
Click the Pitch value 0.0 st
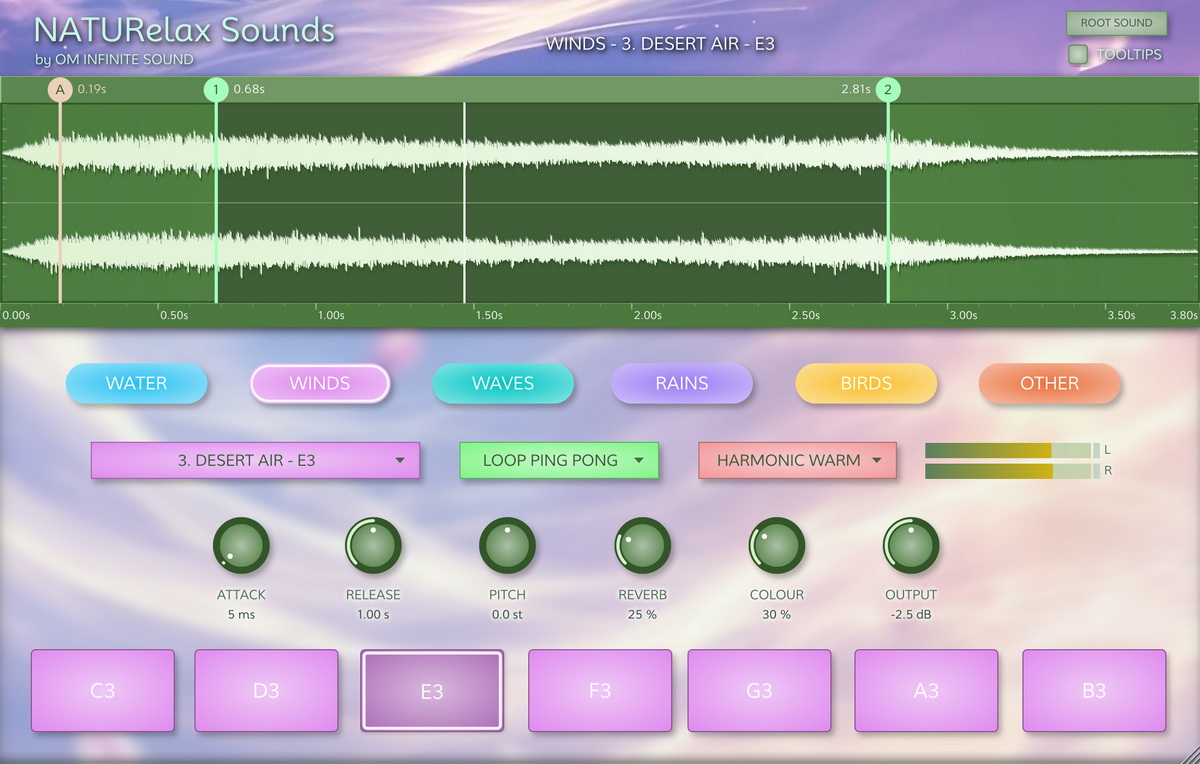pos(507,614)
